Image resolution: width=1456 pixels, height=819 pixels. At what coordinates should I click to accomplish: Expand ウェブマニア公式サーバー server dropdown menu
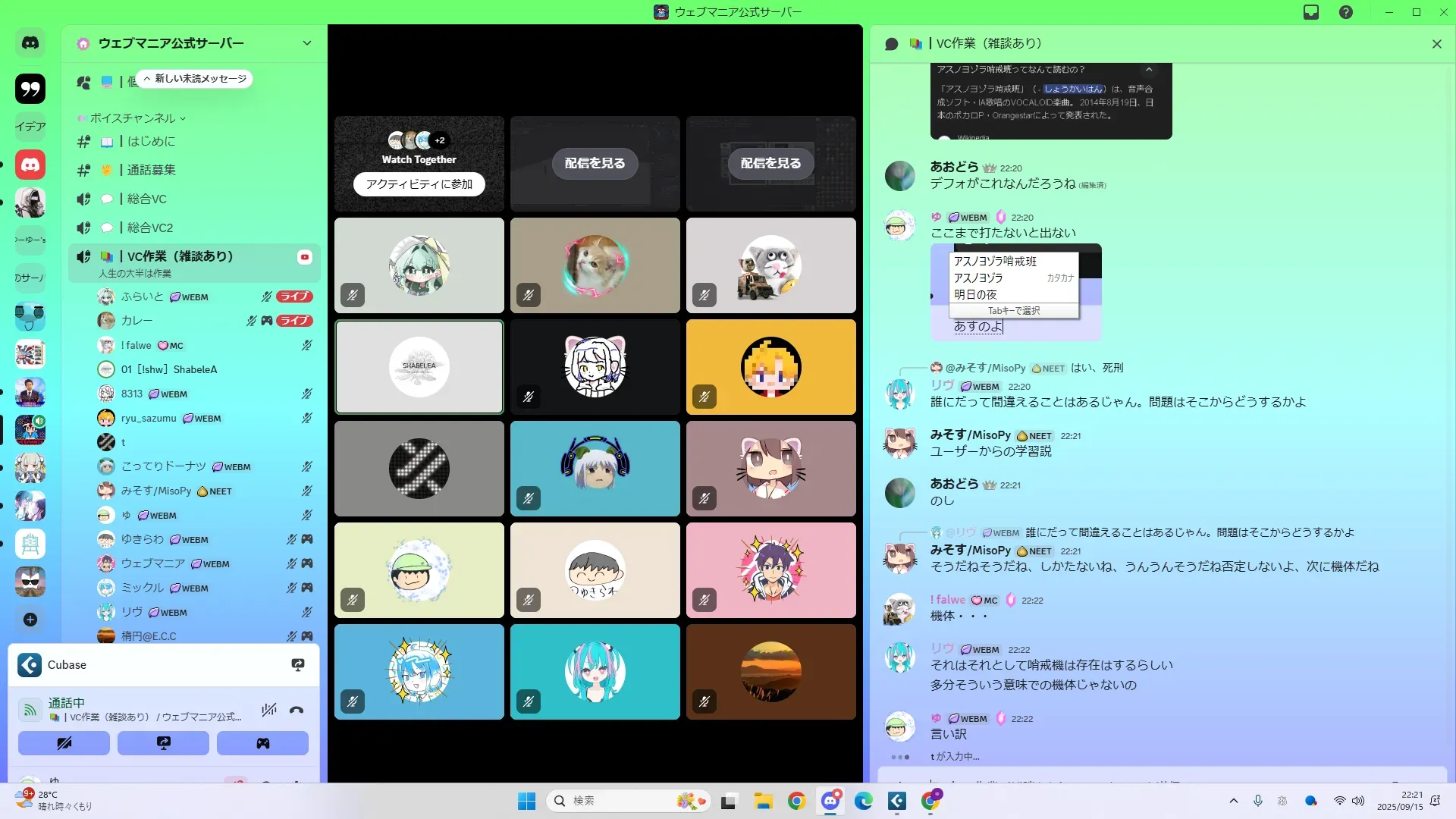tap(307, 43)
